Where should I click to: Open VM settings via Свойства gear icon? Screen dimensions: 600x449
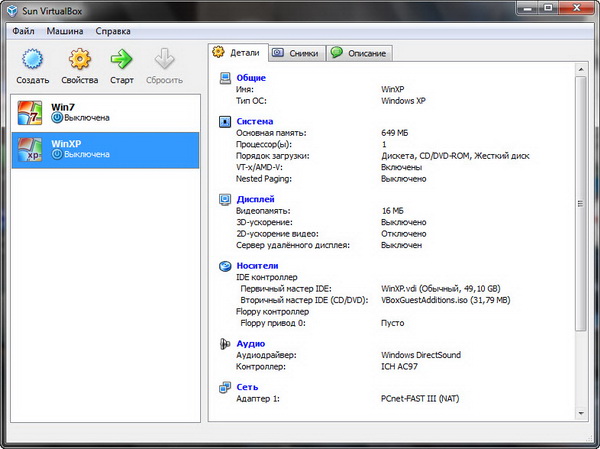coord(79,59)
